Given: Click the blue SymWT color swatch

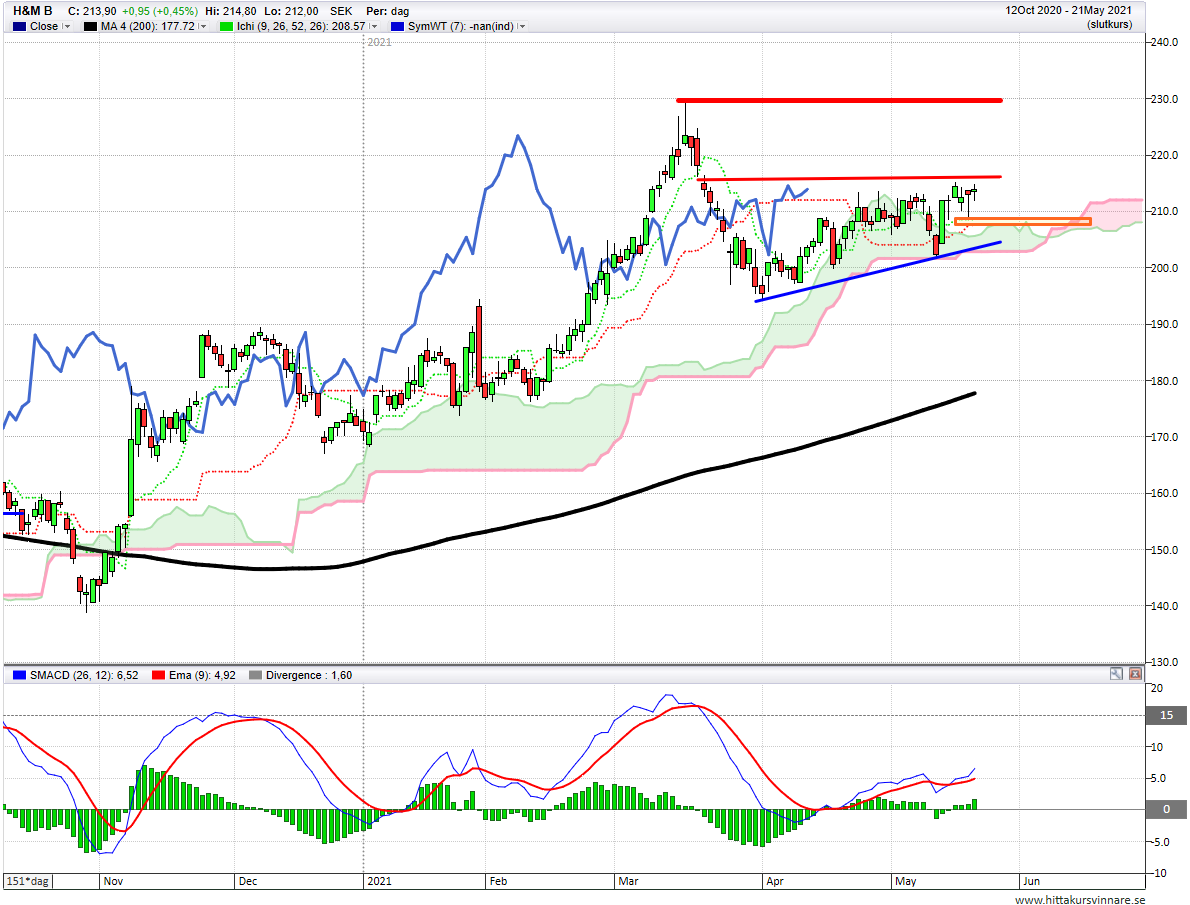Looking at the screenshot, I should coord(397,27).
